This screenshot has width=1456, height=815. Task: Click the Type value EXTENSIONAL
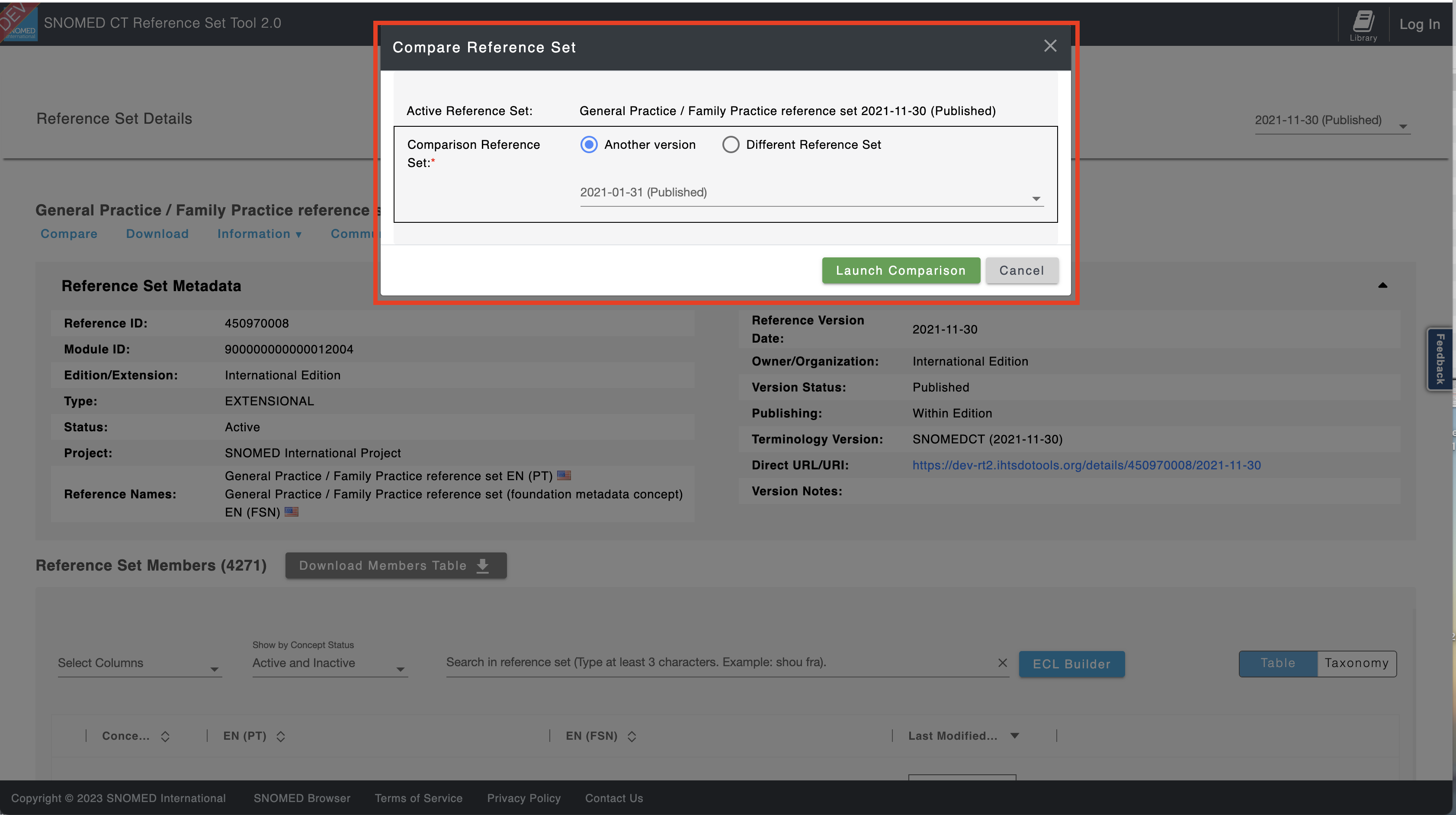[269, 401]
